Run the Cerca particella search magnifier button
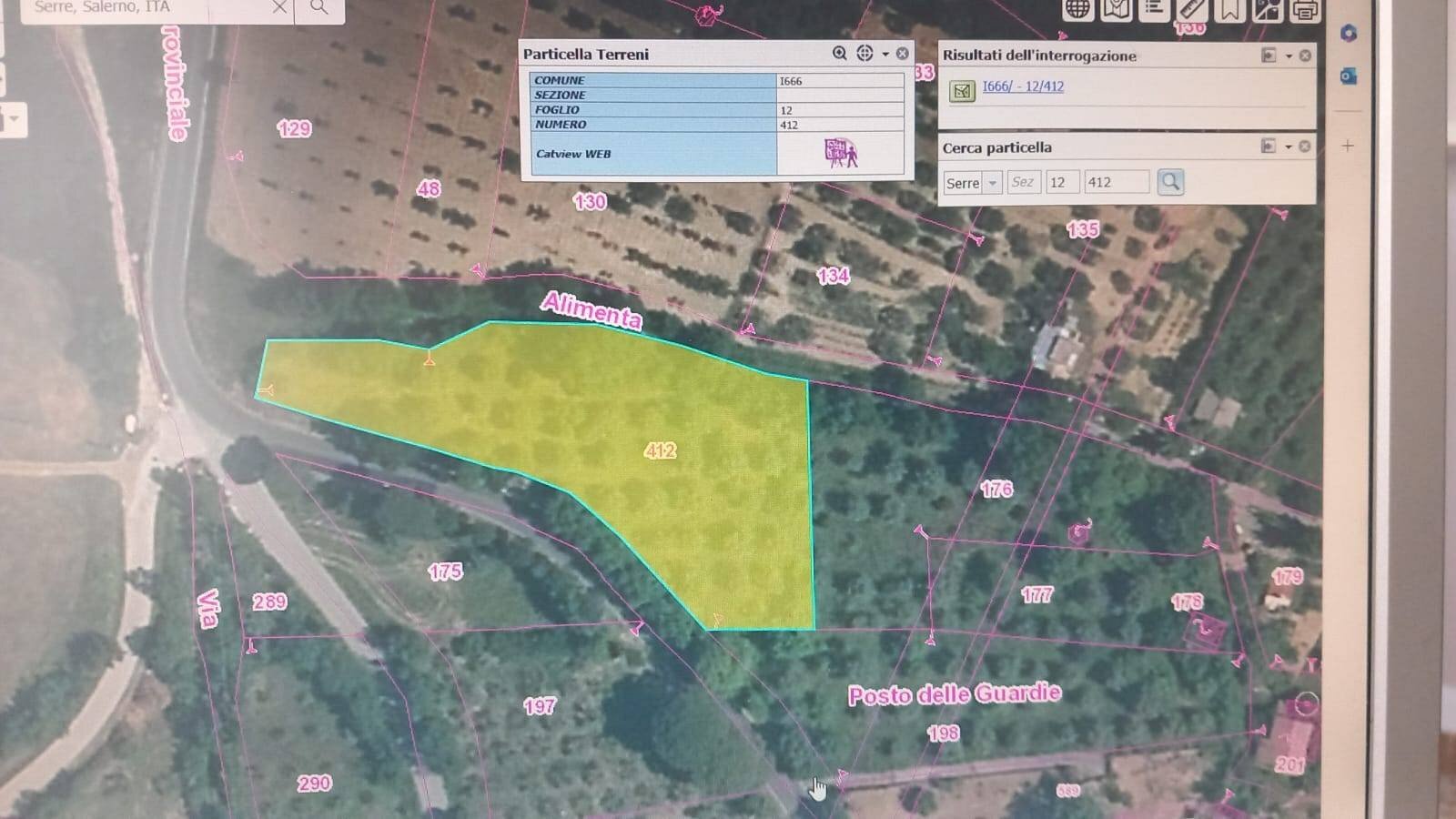The width and height of the screenshot is (1456, 819). pyautogui.click(x=1170, y=182)
